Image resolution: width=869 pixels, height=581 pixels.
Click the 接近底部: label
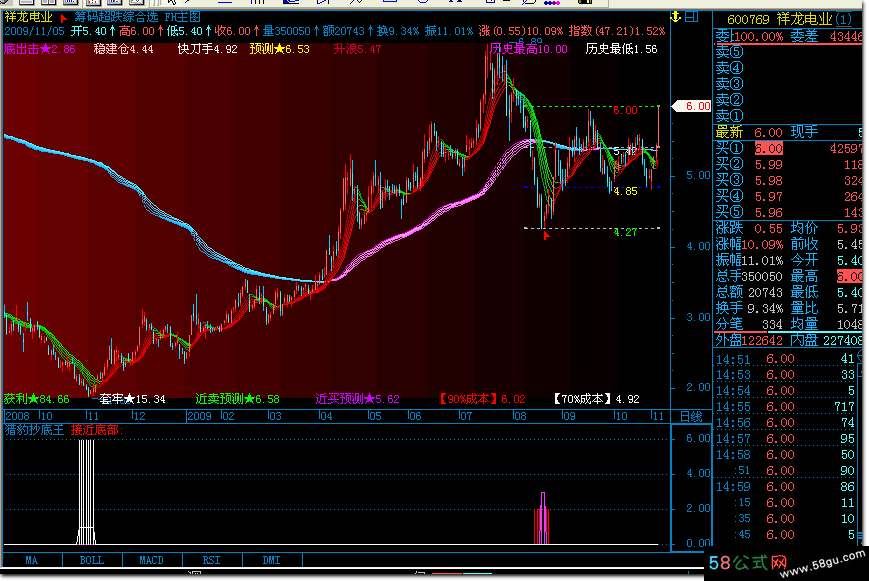tap(97, 430)
